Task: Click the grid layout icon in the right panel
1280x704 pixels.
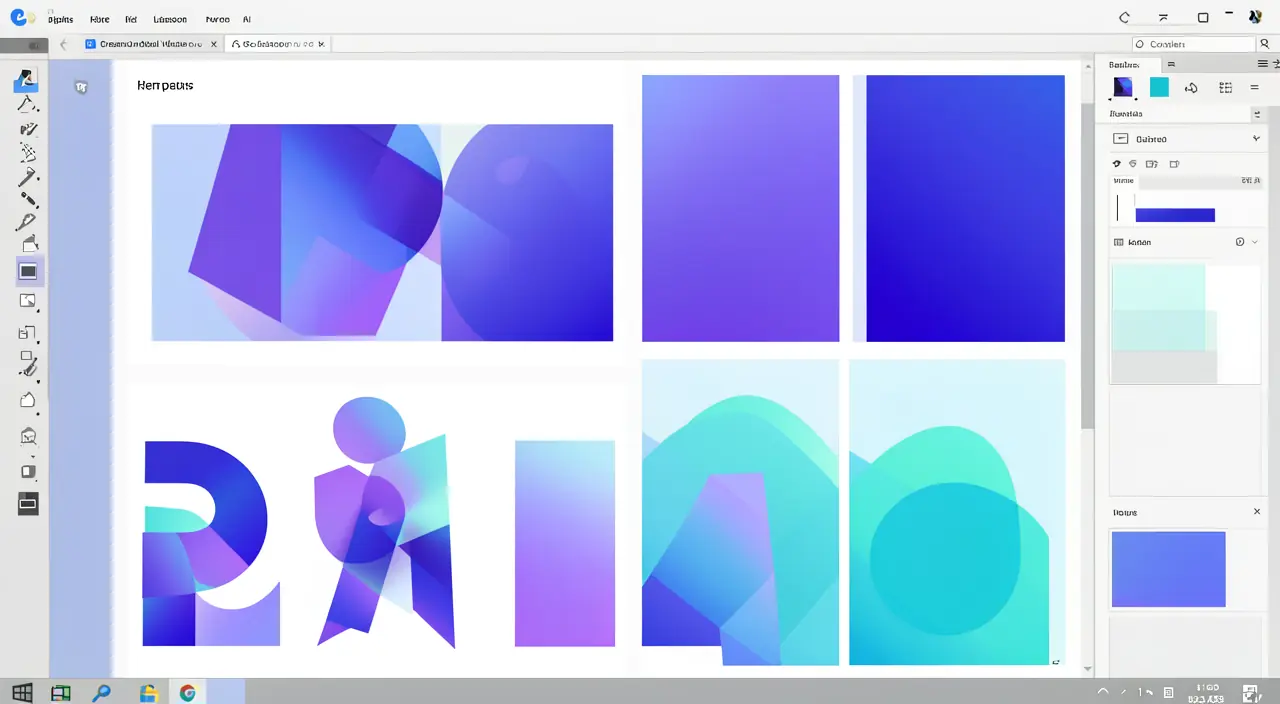Action: point(1225,88)
